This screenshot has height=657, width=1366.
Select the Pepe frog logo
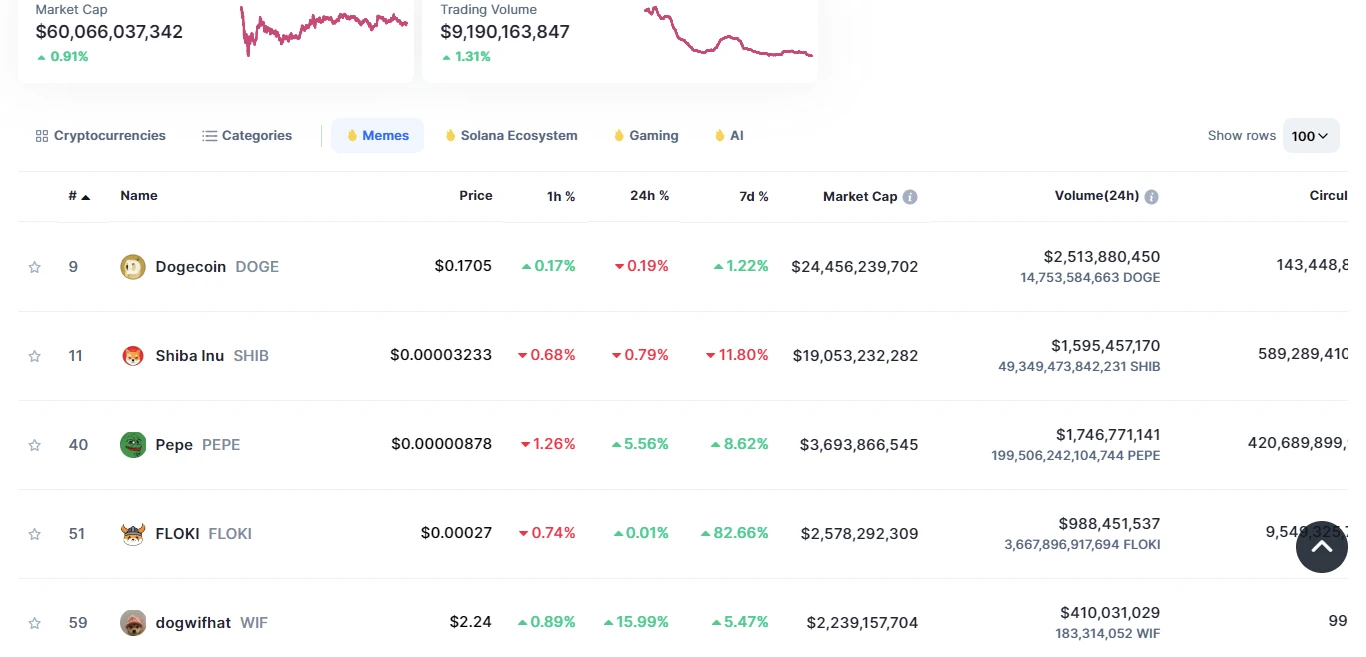[x=133, y=445]
